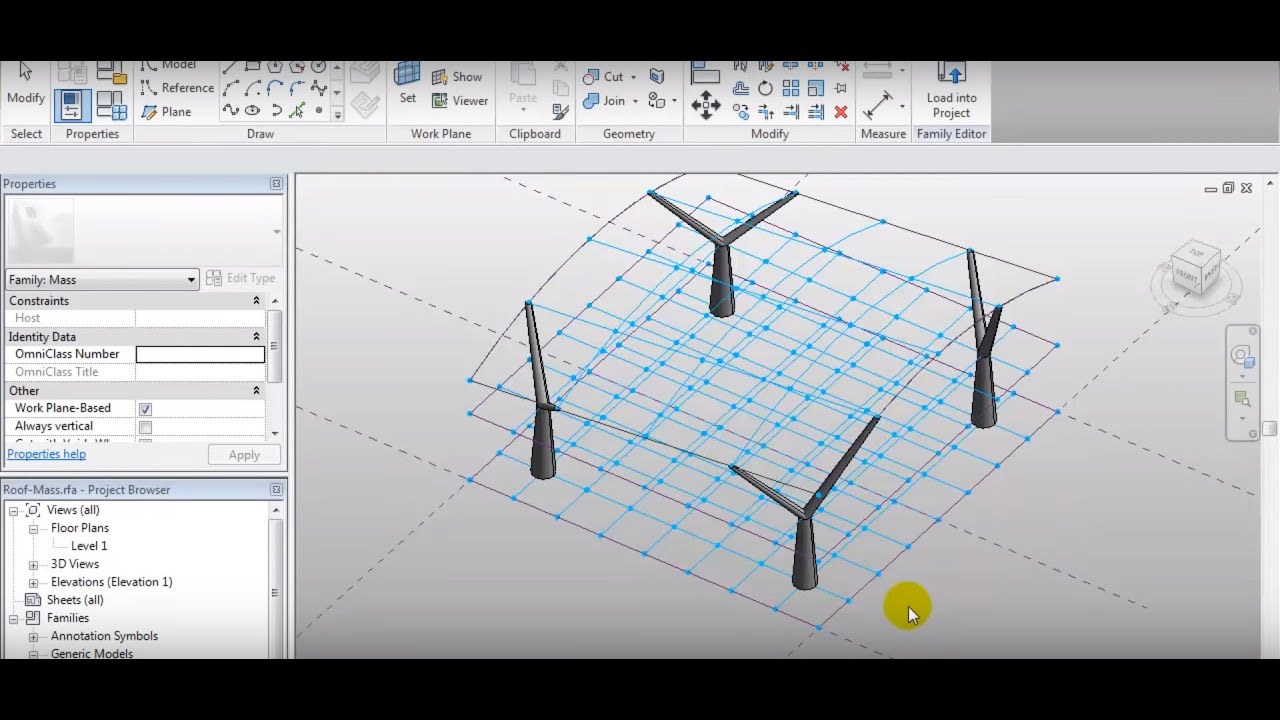Click the OmniClass Number input field
1280x720 pixels.
(x=200, y=354)
